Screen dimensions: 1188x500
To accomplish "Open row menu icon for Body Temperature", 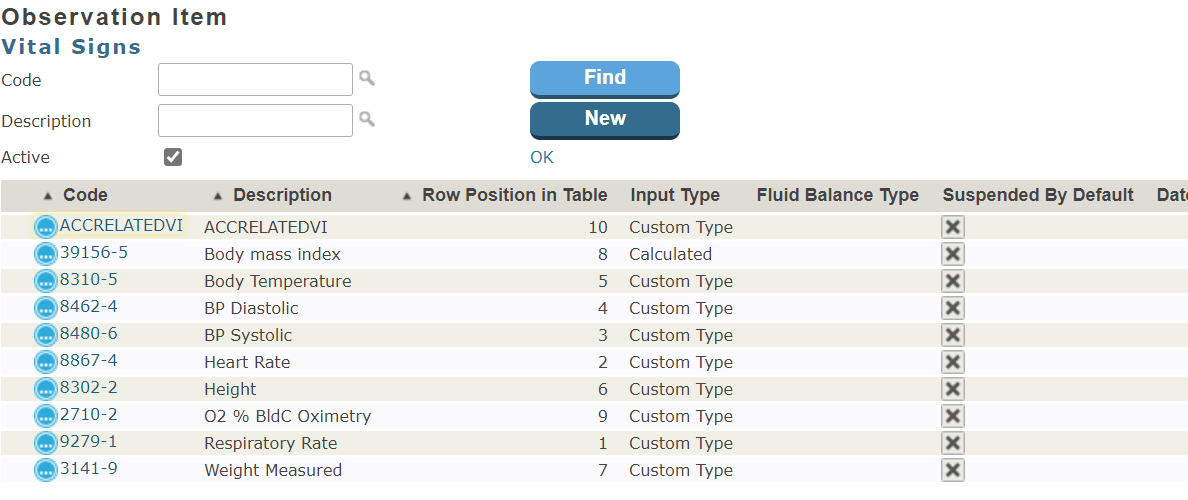I will click(46, 281).
